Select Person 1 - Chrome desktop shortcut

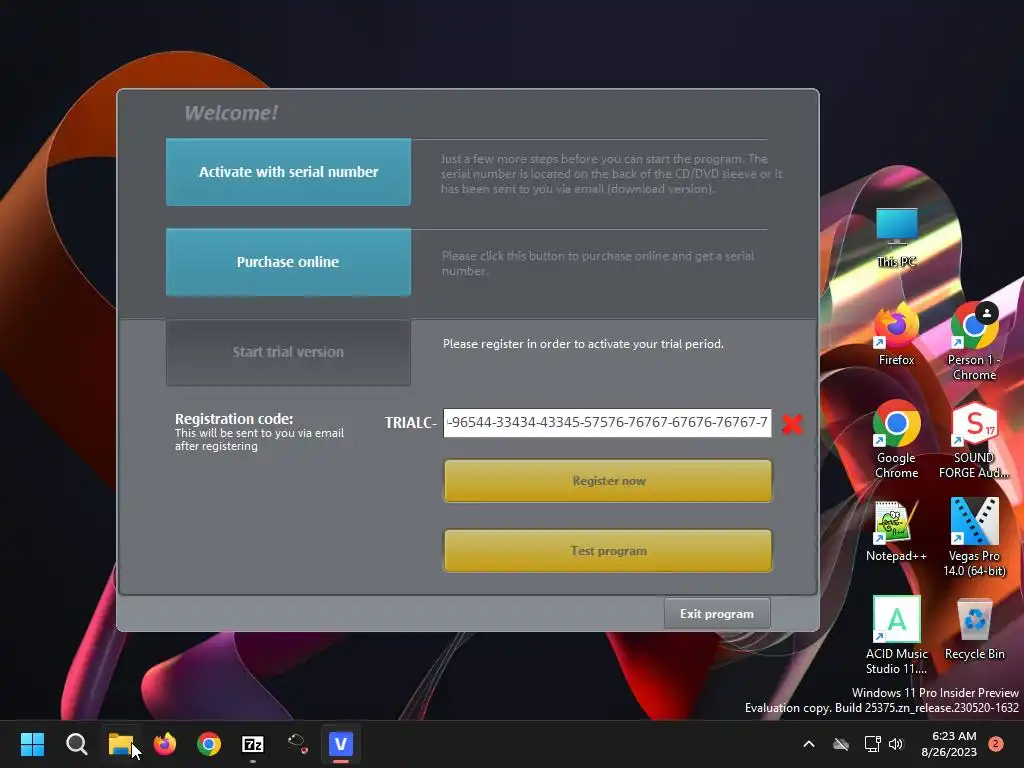(x=974, y=342)
